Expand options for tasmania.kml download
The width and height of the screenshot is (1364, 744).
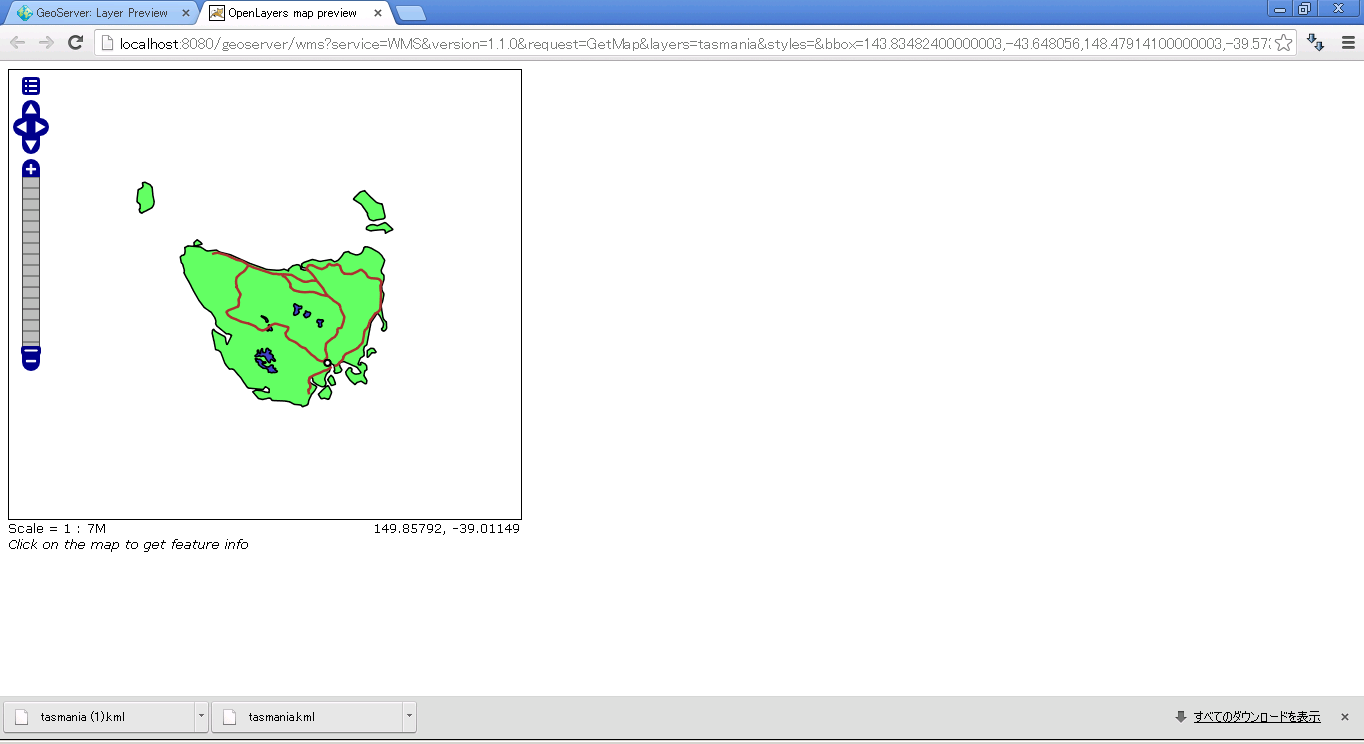coord(408,717)
